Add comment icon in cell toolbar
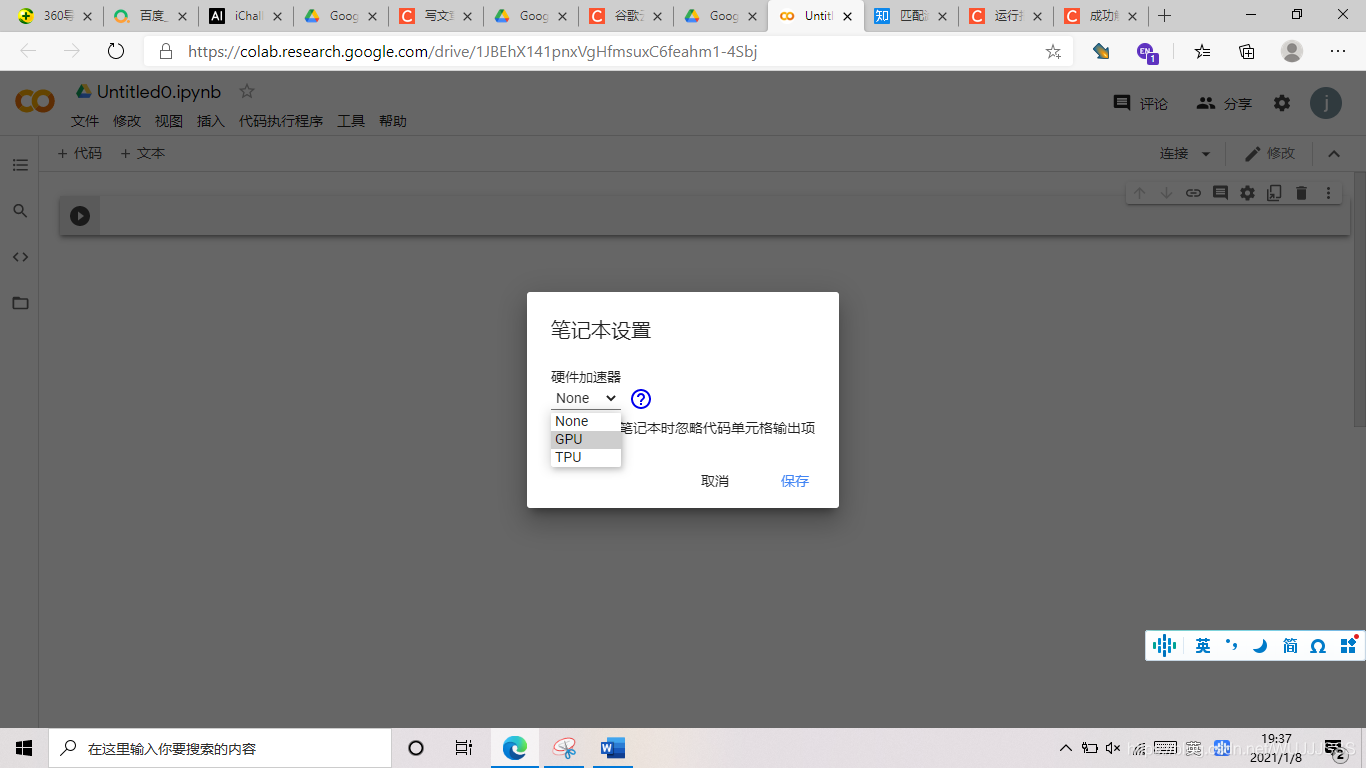 (x=1220, y=193)
